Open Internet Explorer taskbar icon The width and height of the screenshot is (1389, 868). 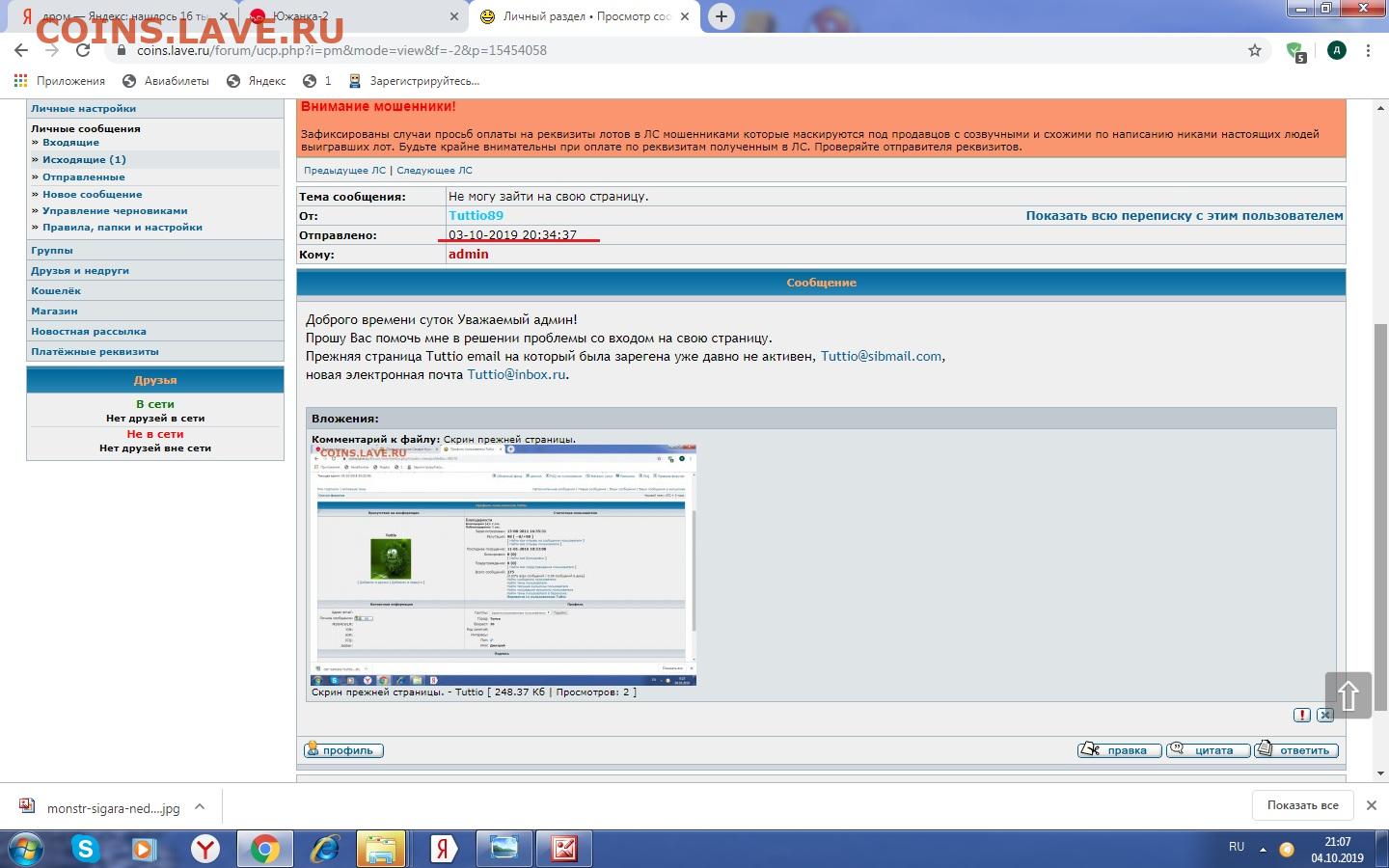pos(325,849)
